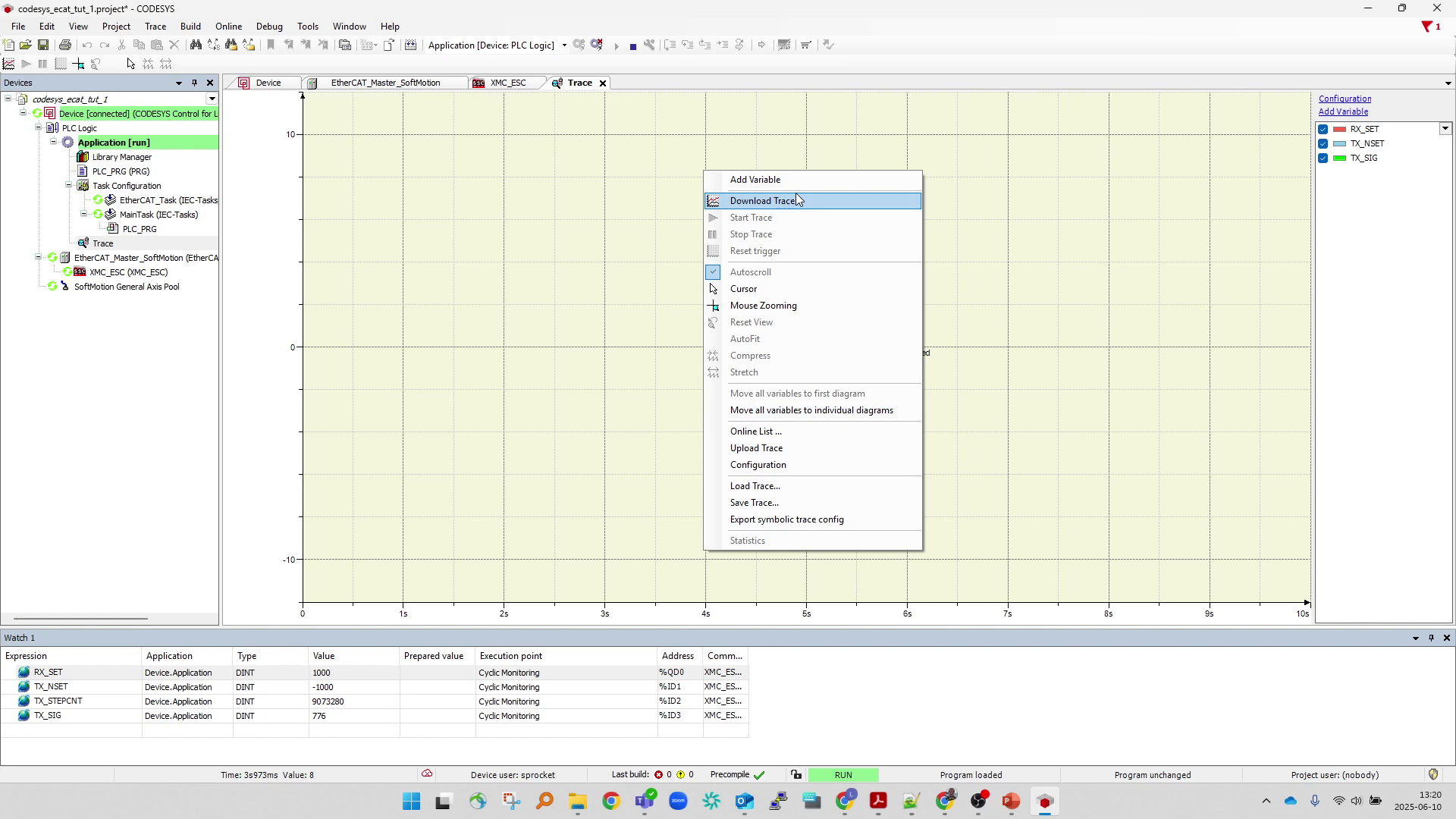Uncheck the RX_SET trace variable checkbox

pos(1323,130)
